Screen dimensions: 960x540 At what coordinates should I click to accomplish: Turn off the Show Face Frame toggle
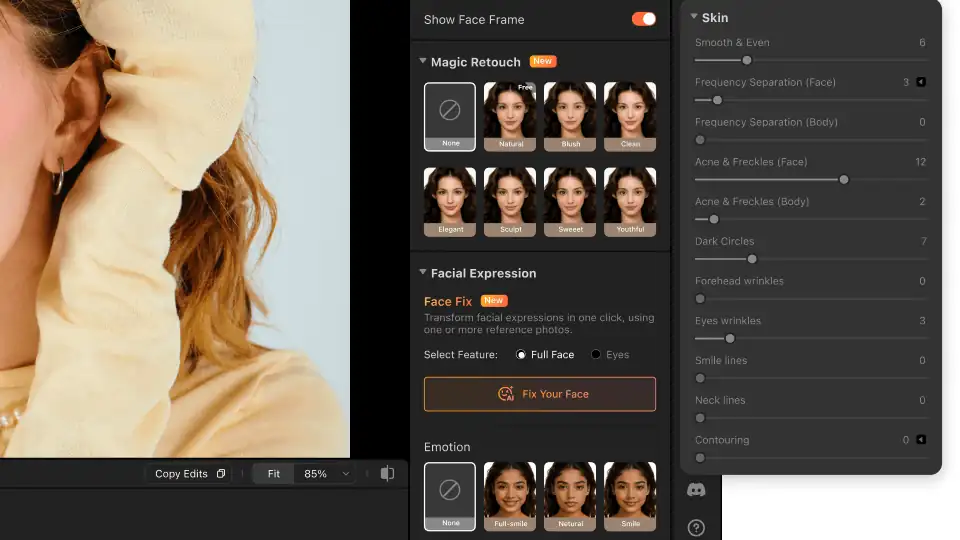pyautogui.click(x=643, y=19)
